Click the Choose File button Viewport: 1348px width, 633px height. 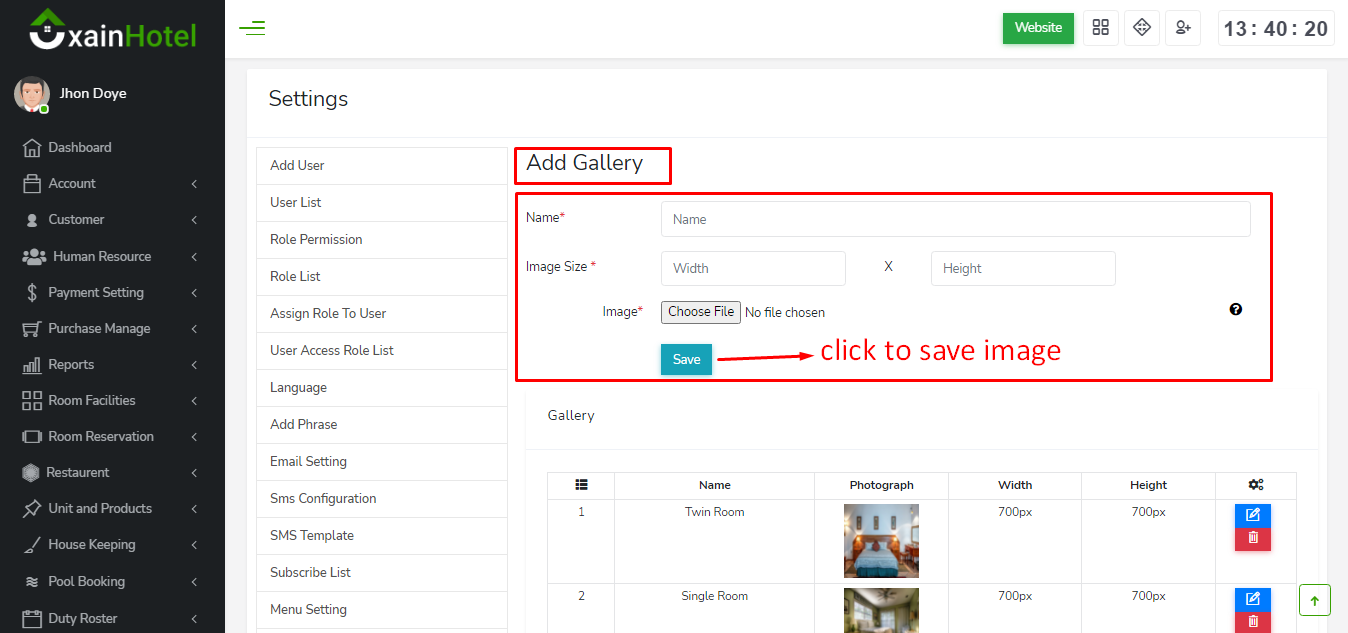click(701, 312)
